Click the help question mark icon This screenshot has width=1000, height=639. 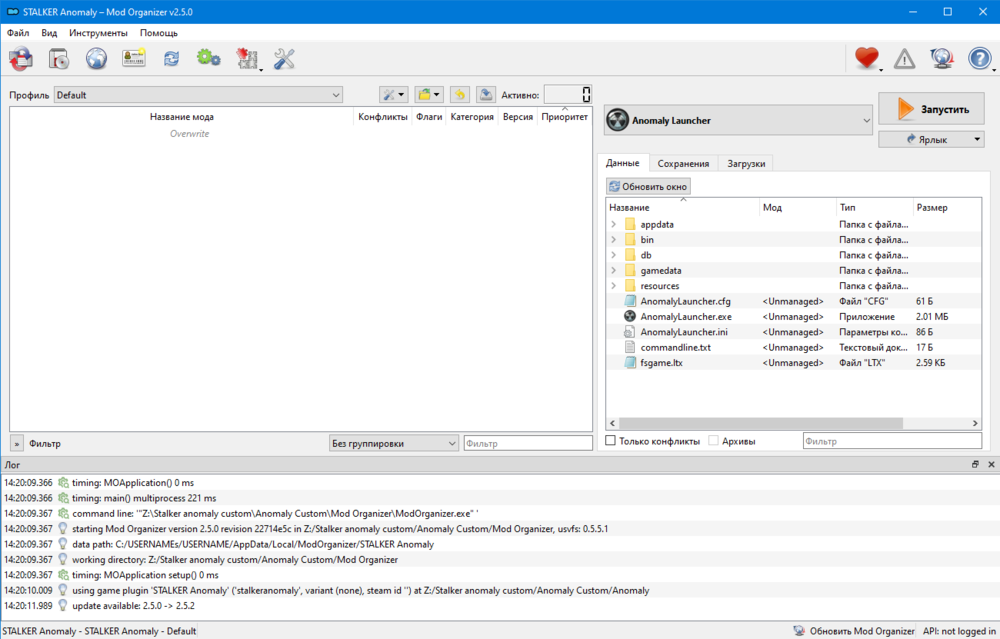tap(979, 59)
